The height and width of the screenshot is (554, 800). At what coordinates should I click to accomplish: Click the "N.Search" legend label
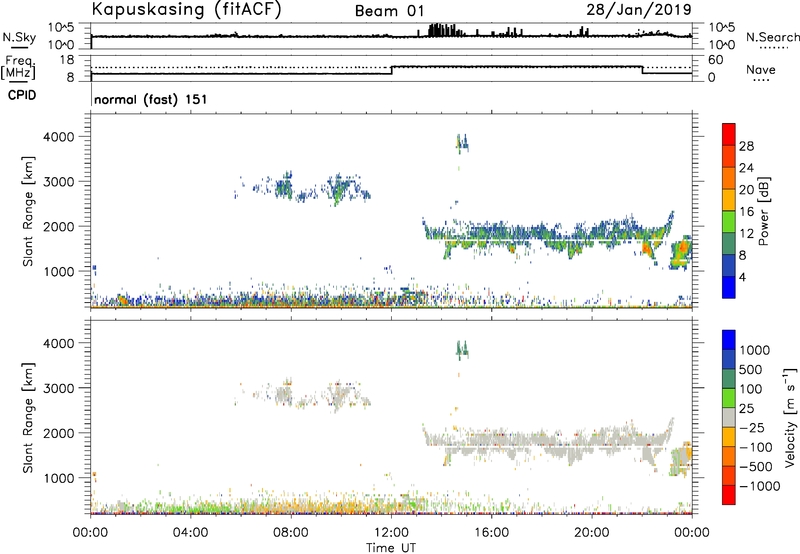[x=772, y=37]
